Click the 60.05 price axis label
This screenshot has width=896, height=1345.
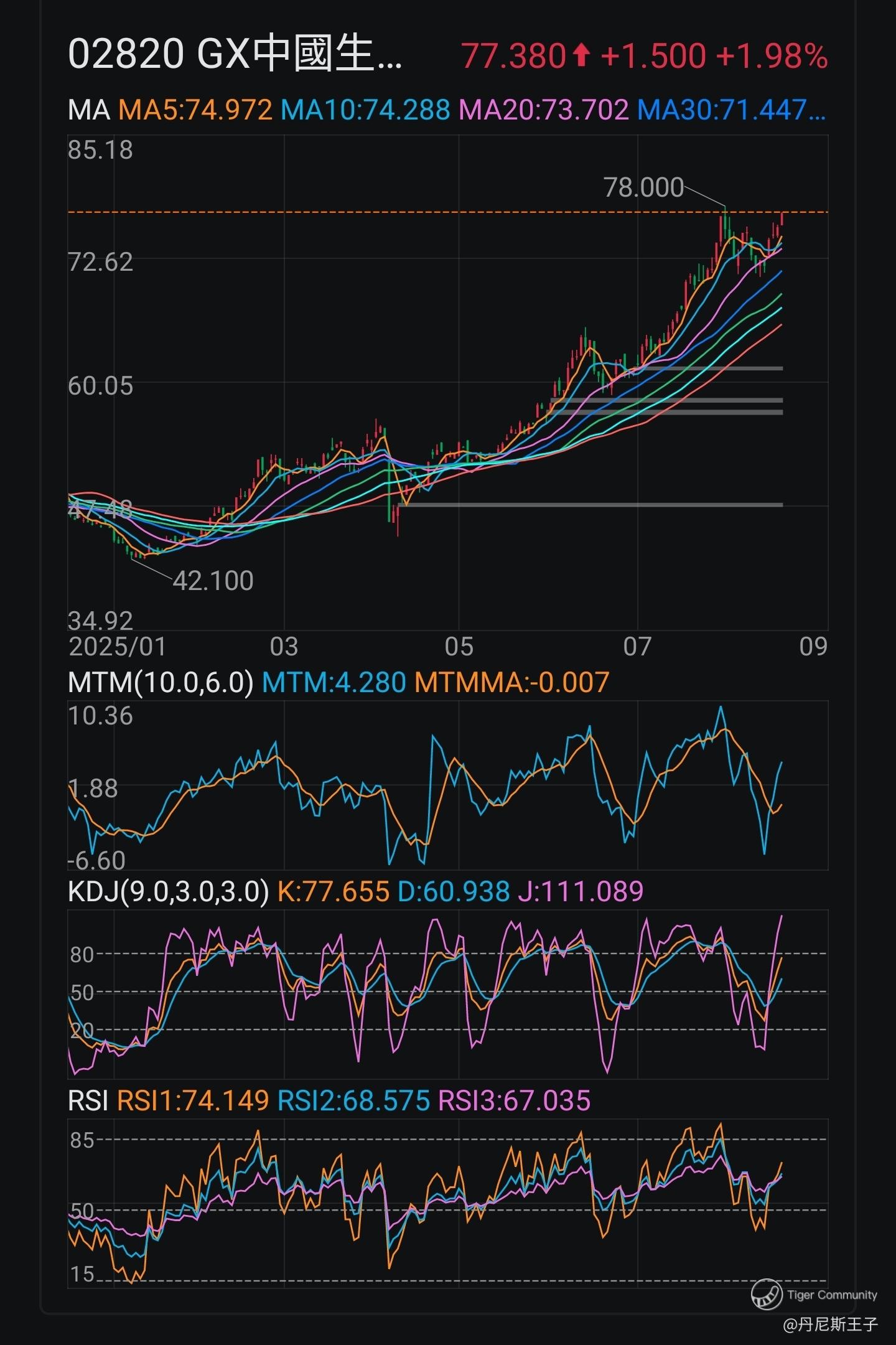(100, 386)
